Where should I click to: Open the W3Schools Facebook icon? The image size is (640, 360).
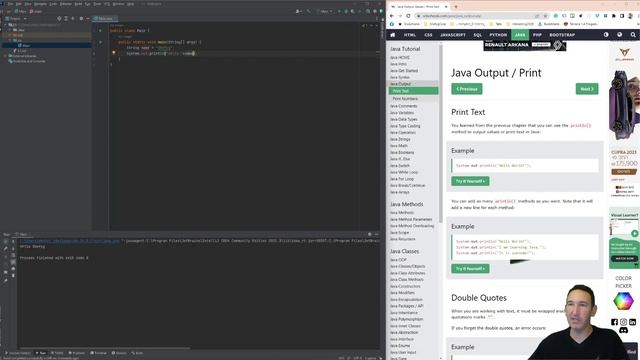614,322
